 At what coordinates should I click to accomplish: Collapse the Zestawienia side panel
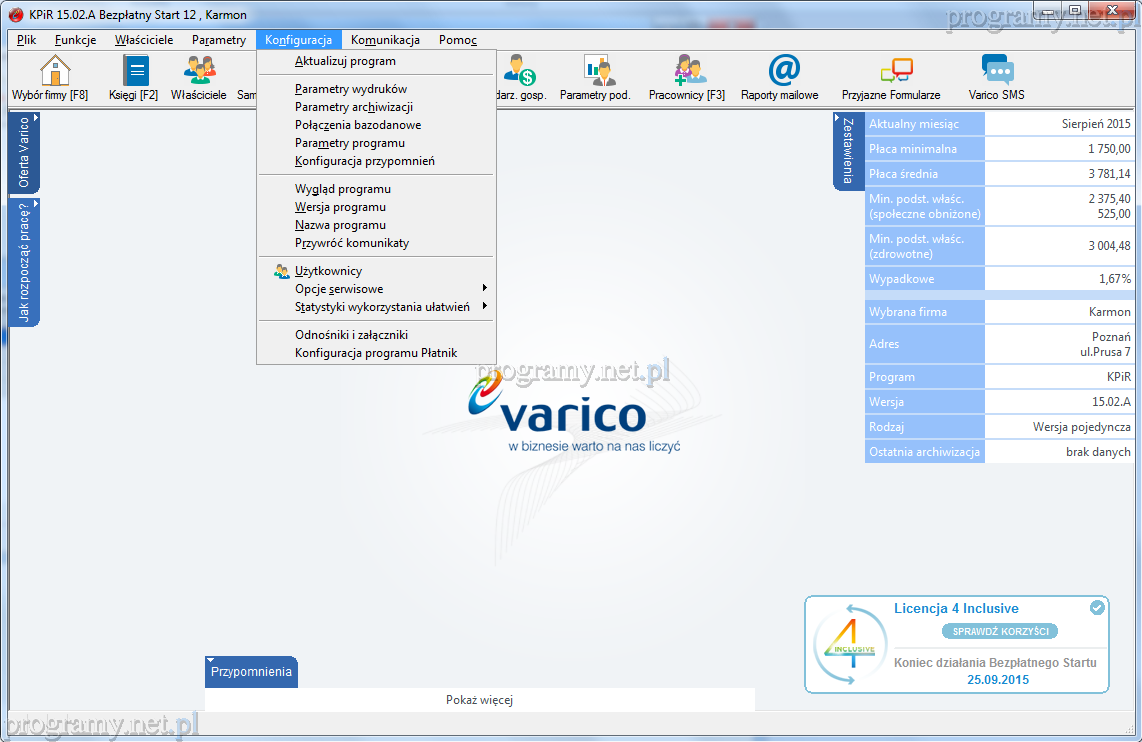click(x=847, y=150)
